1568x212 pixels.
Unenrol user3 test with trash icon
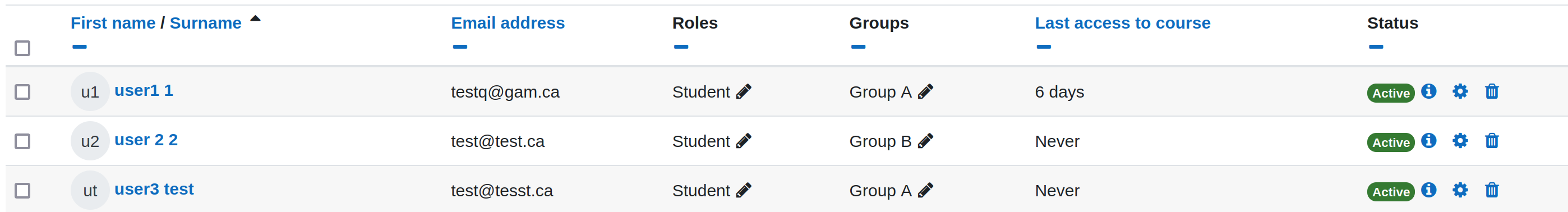pos(1491,191)
